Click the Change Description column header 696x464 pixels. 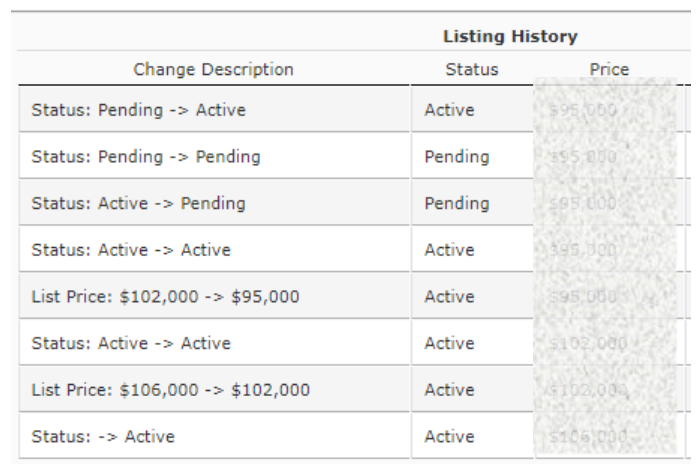214,70
